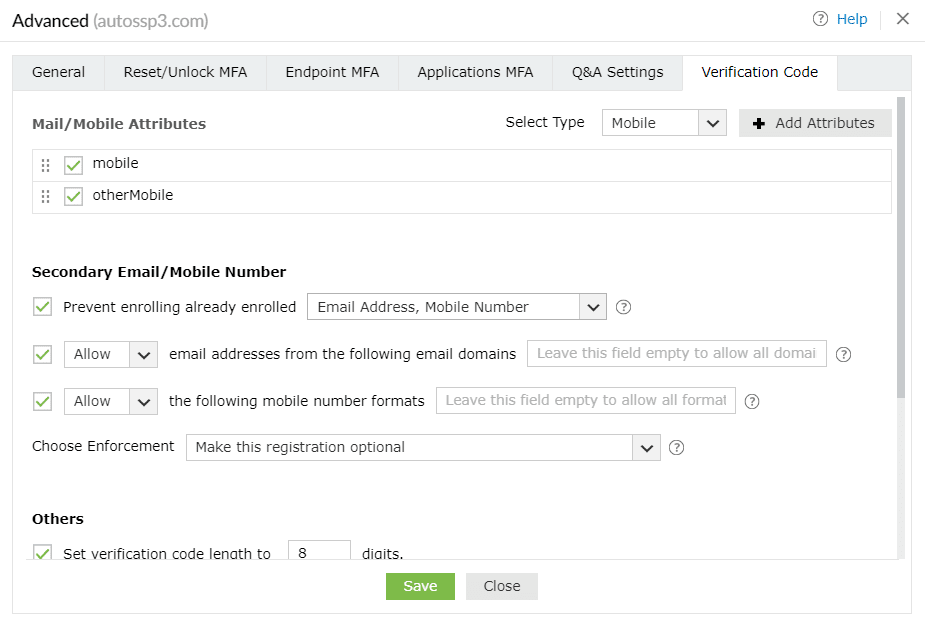Screen dimensions: 925x624
Task: Click the vertical scrollbar of settings panel
Action: pyautogui.click(x=901, y=250)
